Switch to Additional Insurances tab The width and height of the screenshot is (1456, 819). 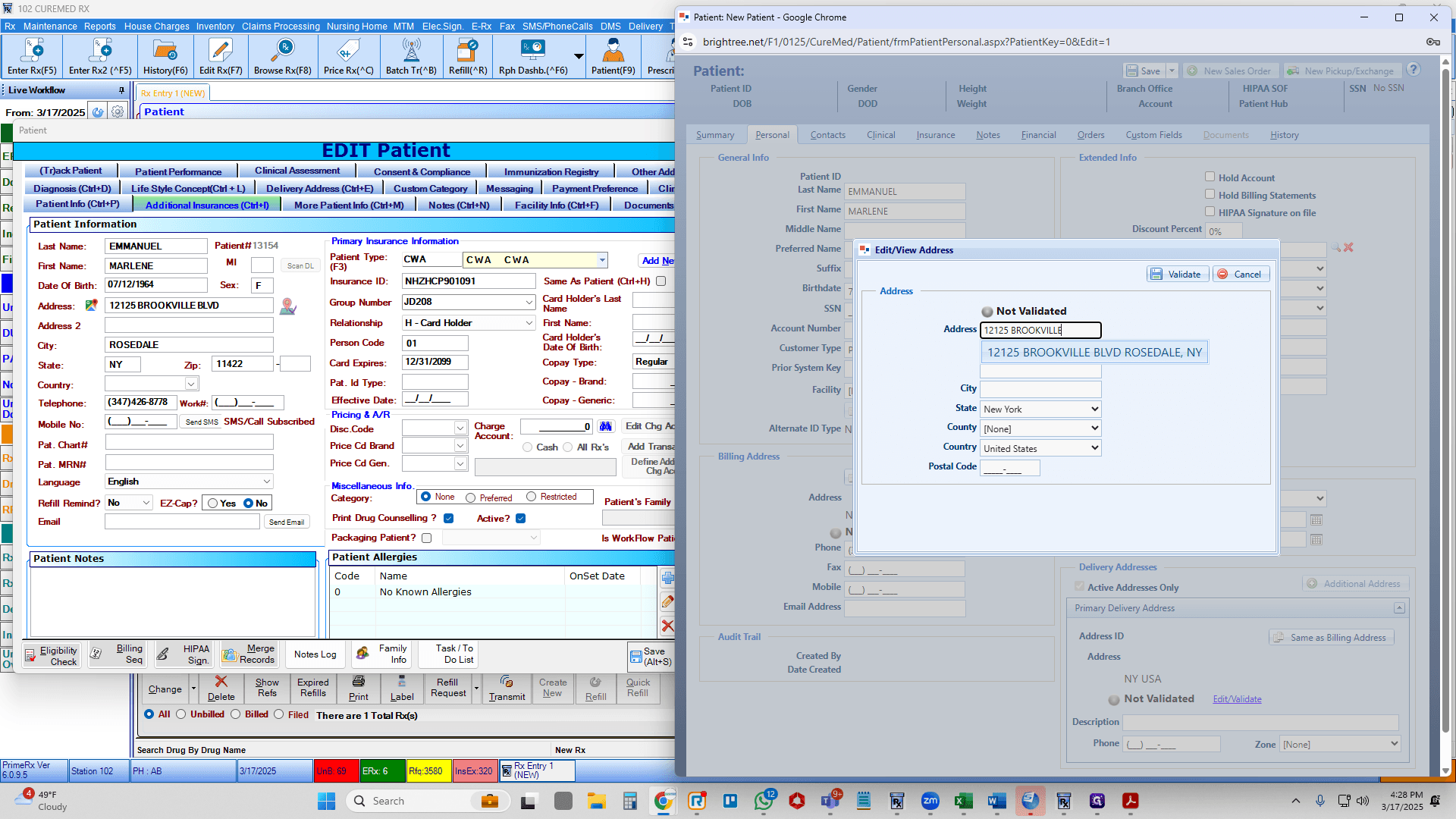207,206
